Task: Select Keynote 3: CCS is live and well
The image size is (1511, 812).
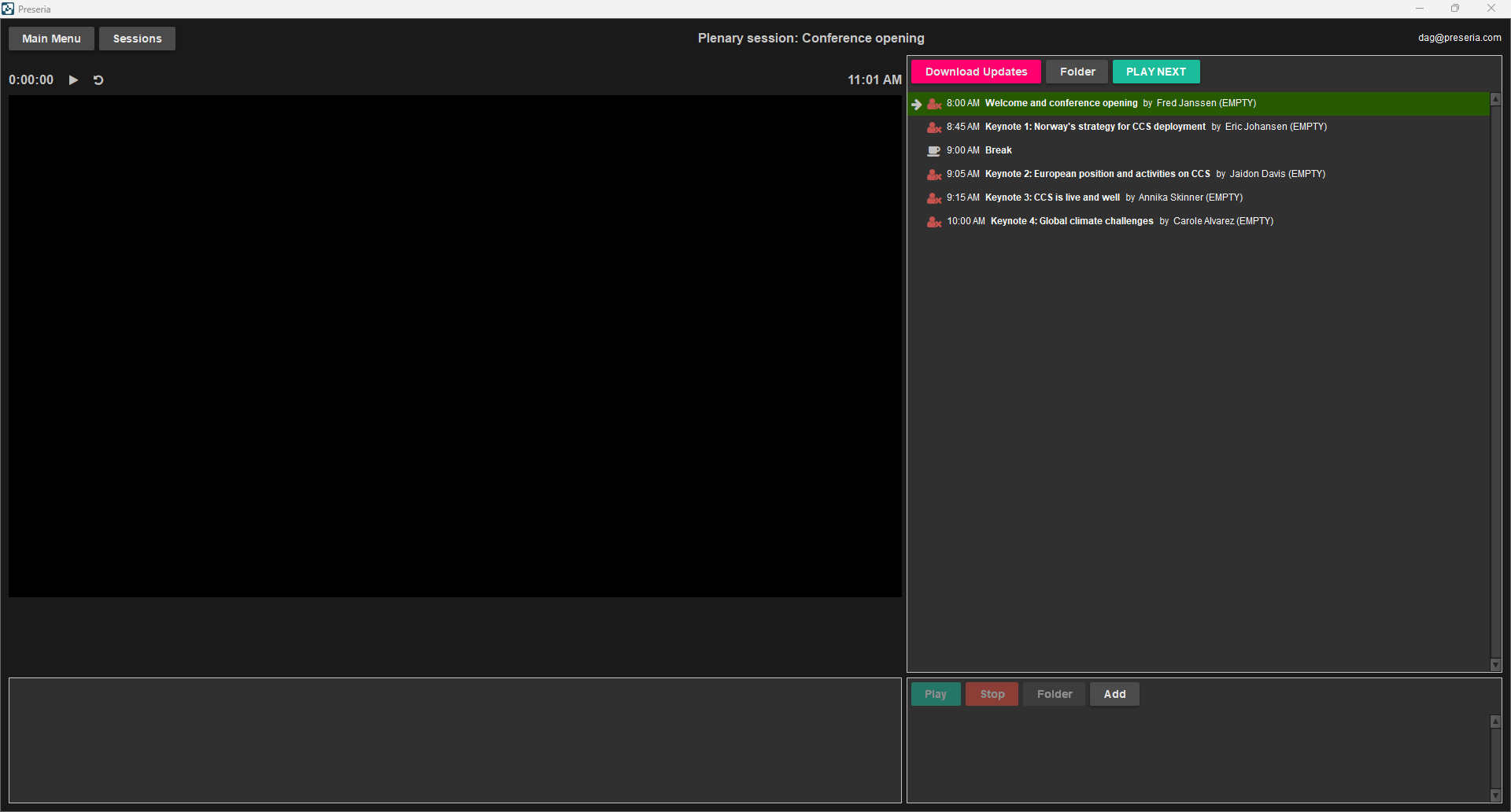Action: 1199,197
